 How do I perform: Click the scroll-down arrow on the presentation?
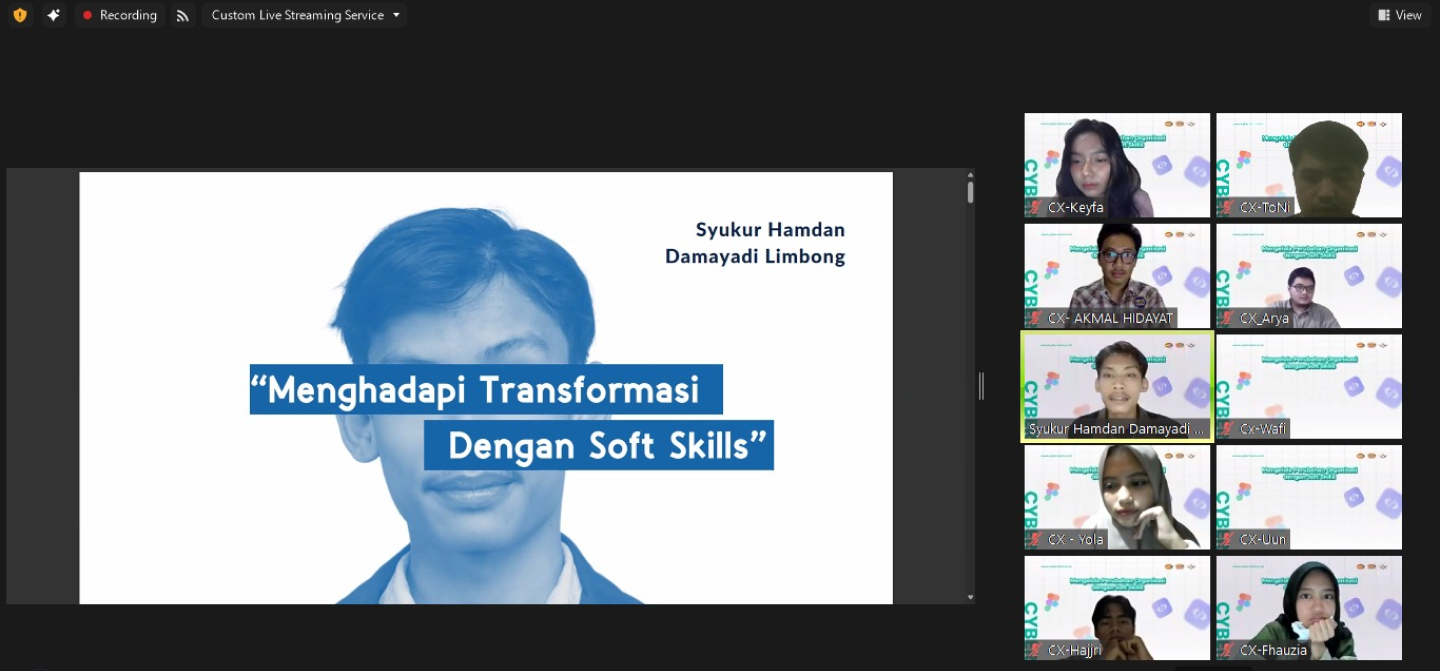tap(969, 596)
